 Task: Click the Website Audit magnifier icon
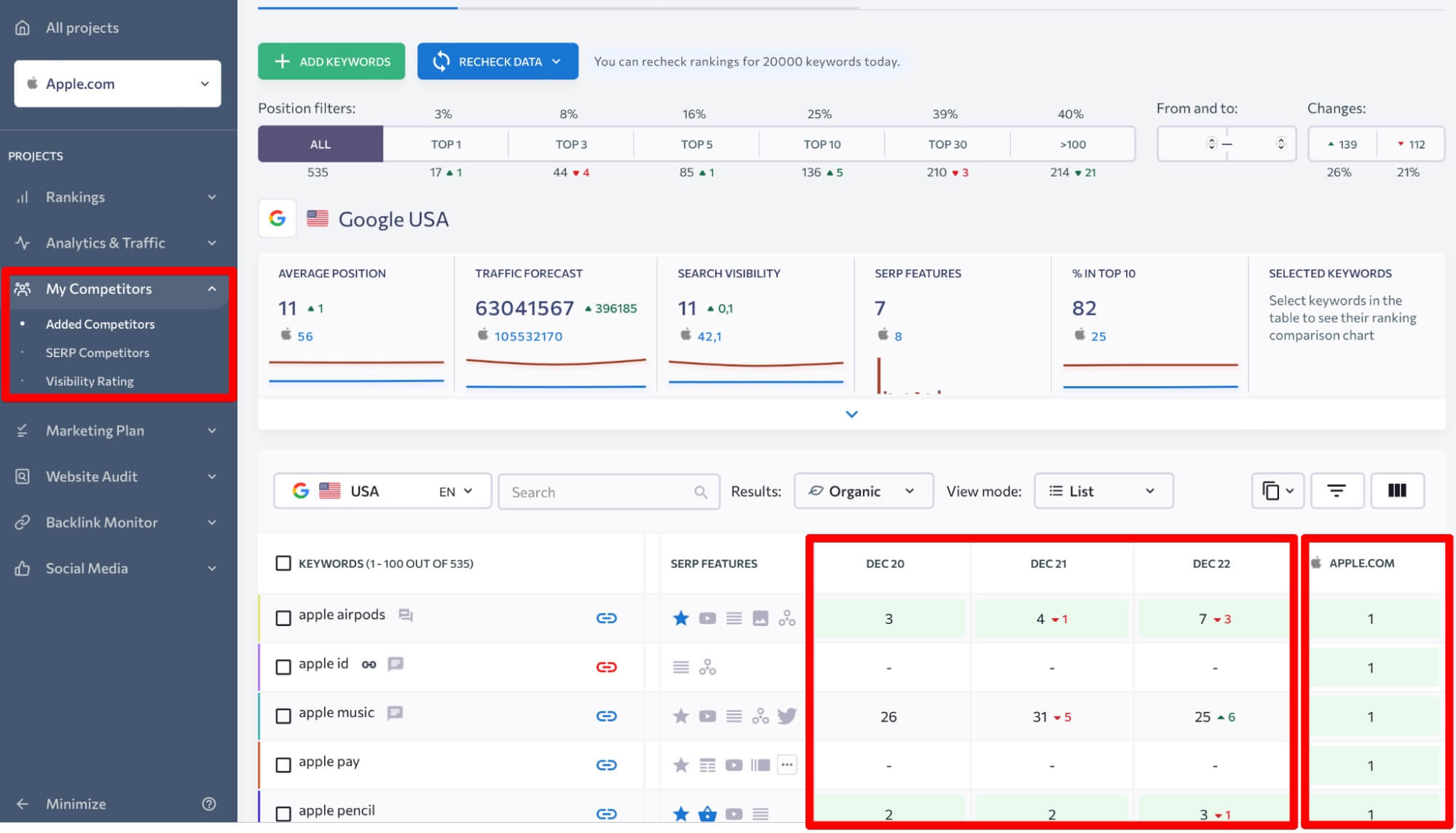(x=23, y=477)
